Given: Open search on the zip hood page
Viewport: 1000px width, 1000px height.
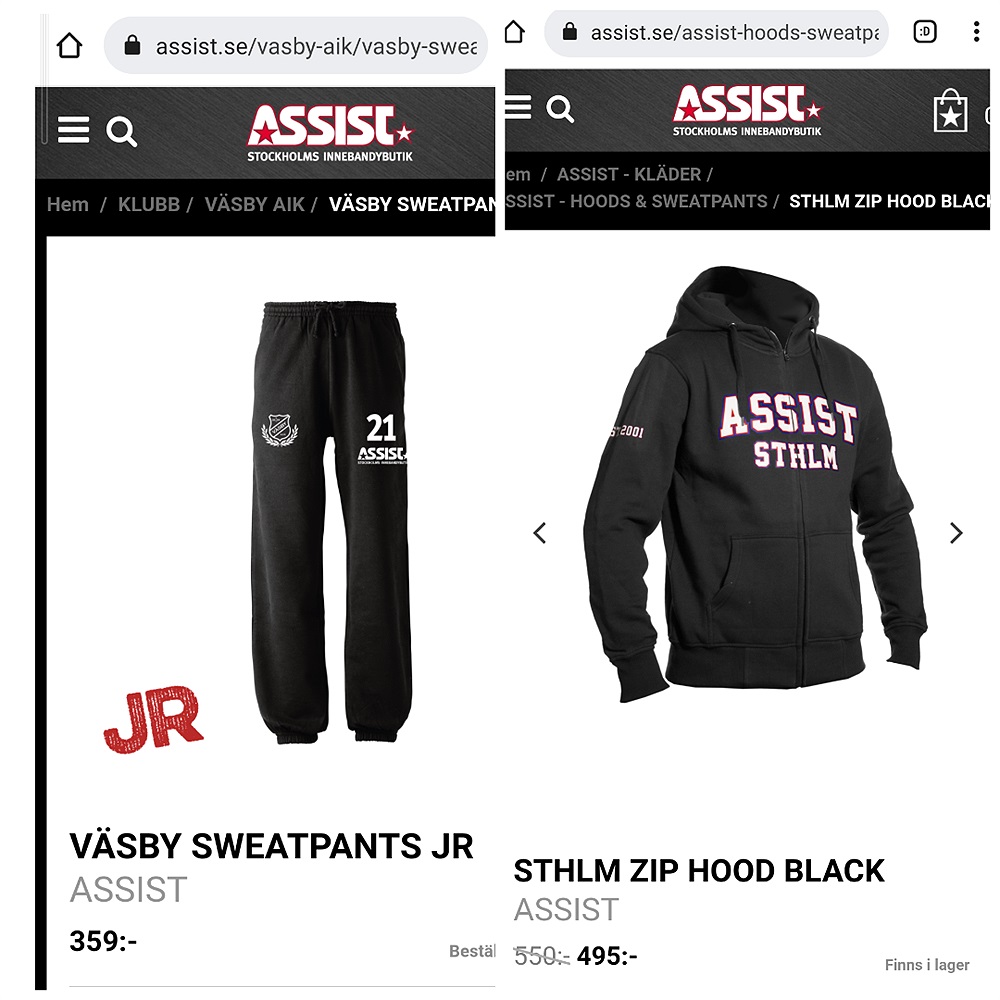Looking at the screenshot, I should (560, 108).
